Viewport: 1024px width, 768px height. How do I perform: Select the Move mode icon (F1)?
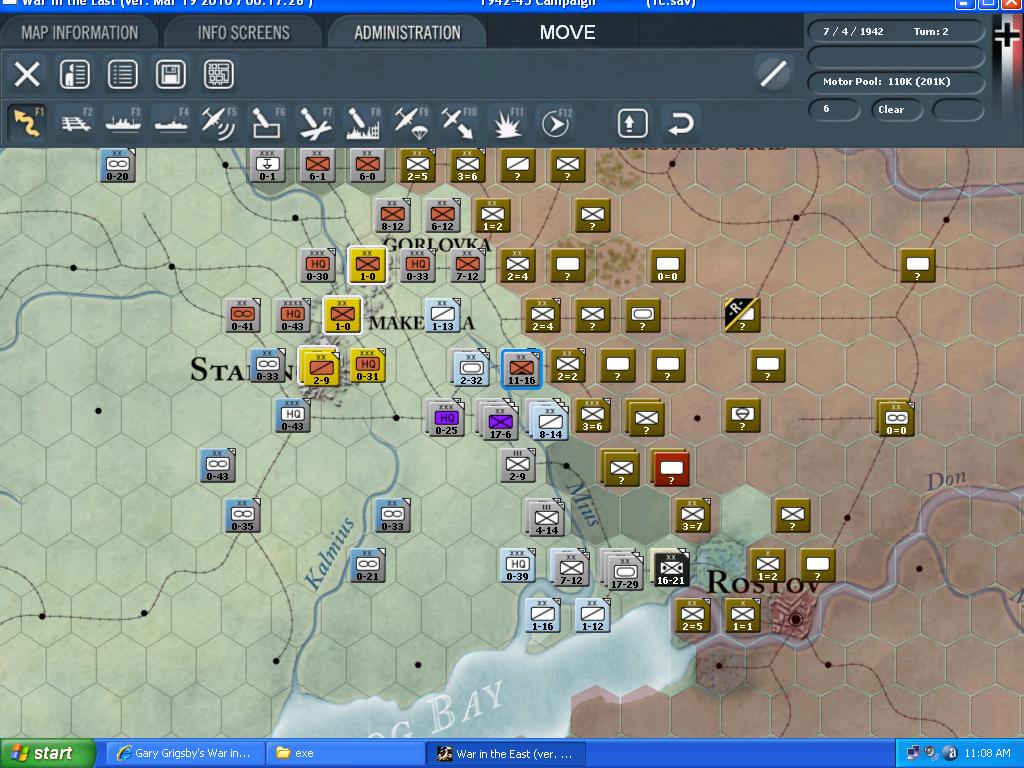[x=27, y=123]
